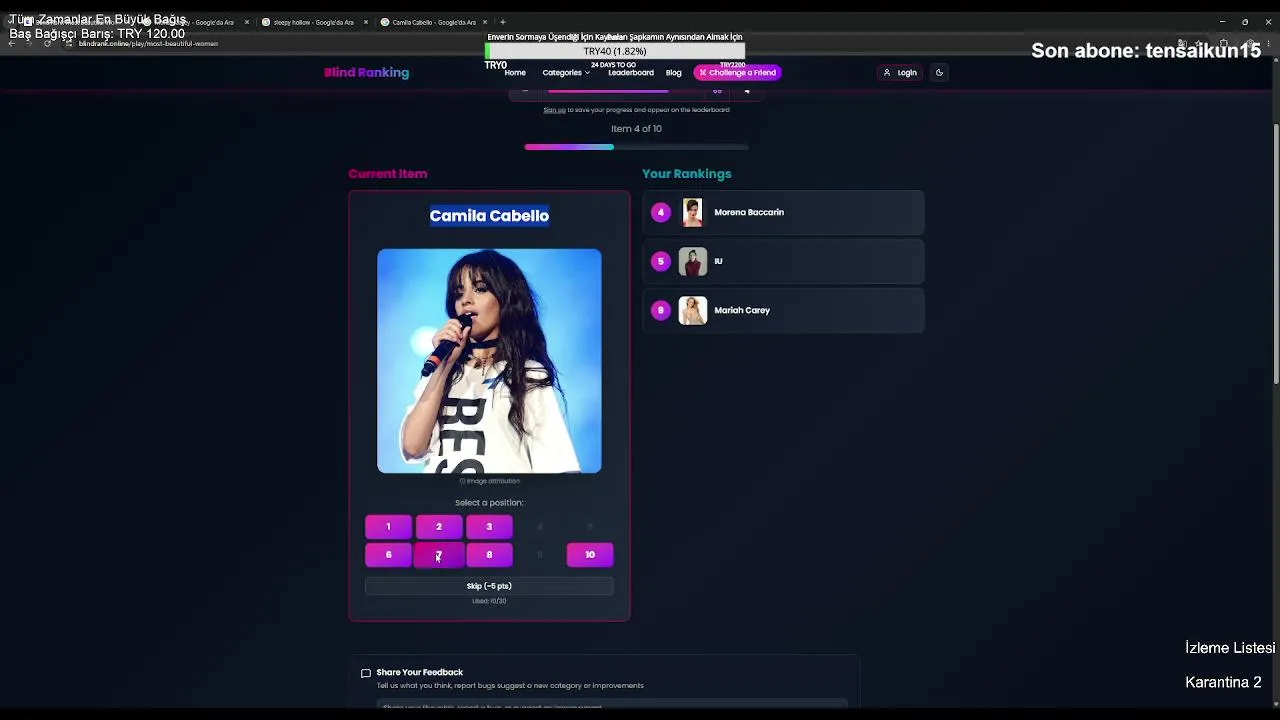Choose position 2 for the current item

[439, 527]
